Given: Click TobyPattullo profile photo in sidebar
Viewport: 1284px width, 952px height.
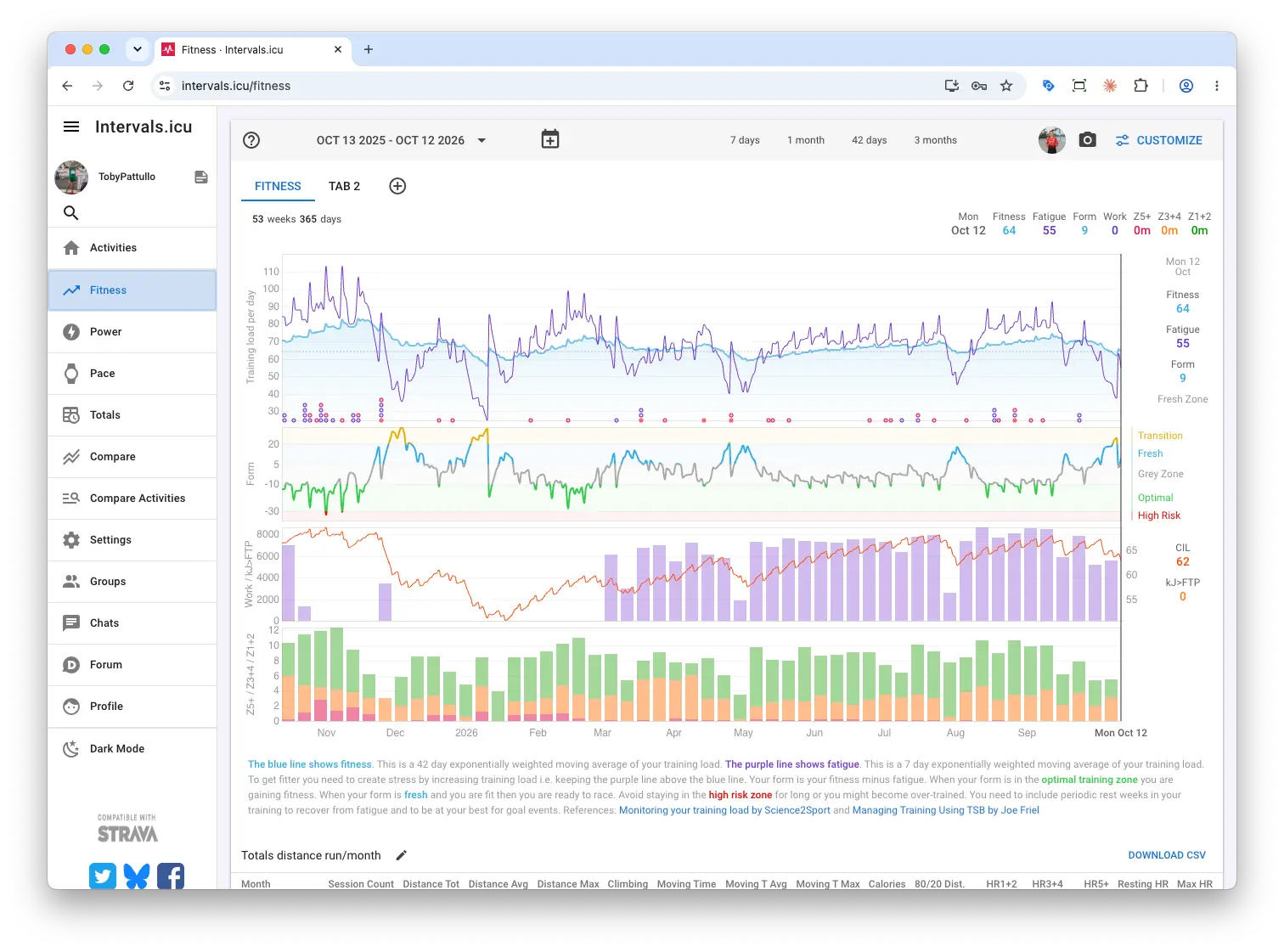Looking at the screenshot, I should click(71, 177).
